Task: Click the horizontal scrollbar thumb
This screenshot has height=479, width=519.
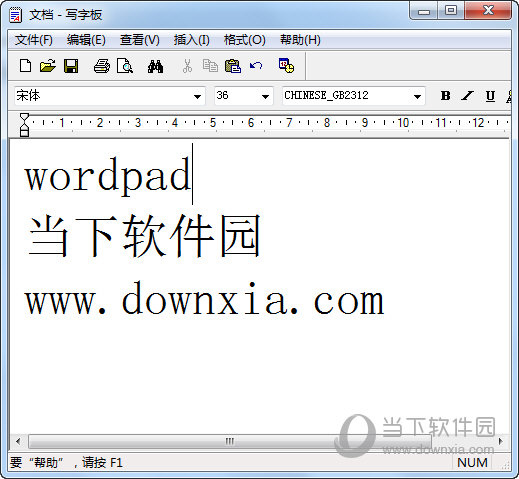Action: [230, 442]
